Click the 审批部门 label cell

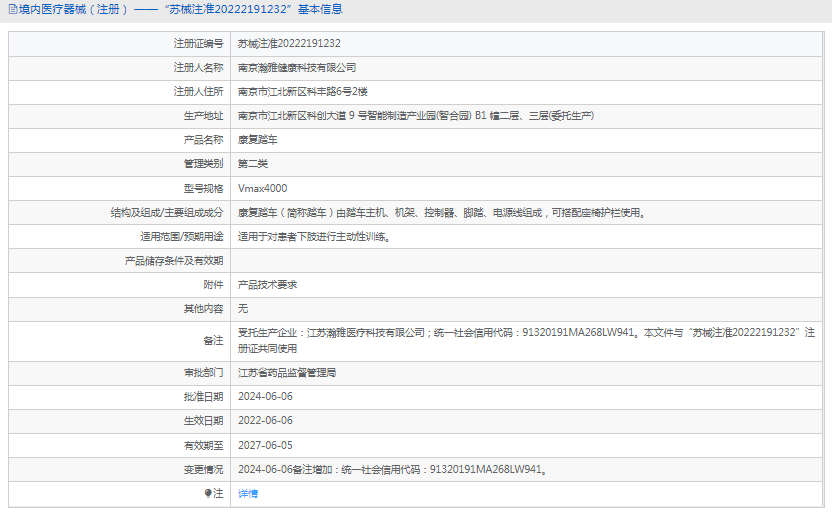[x=119, y=373]
